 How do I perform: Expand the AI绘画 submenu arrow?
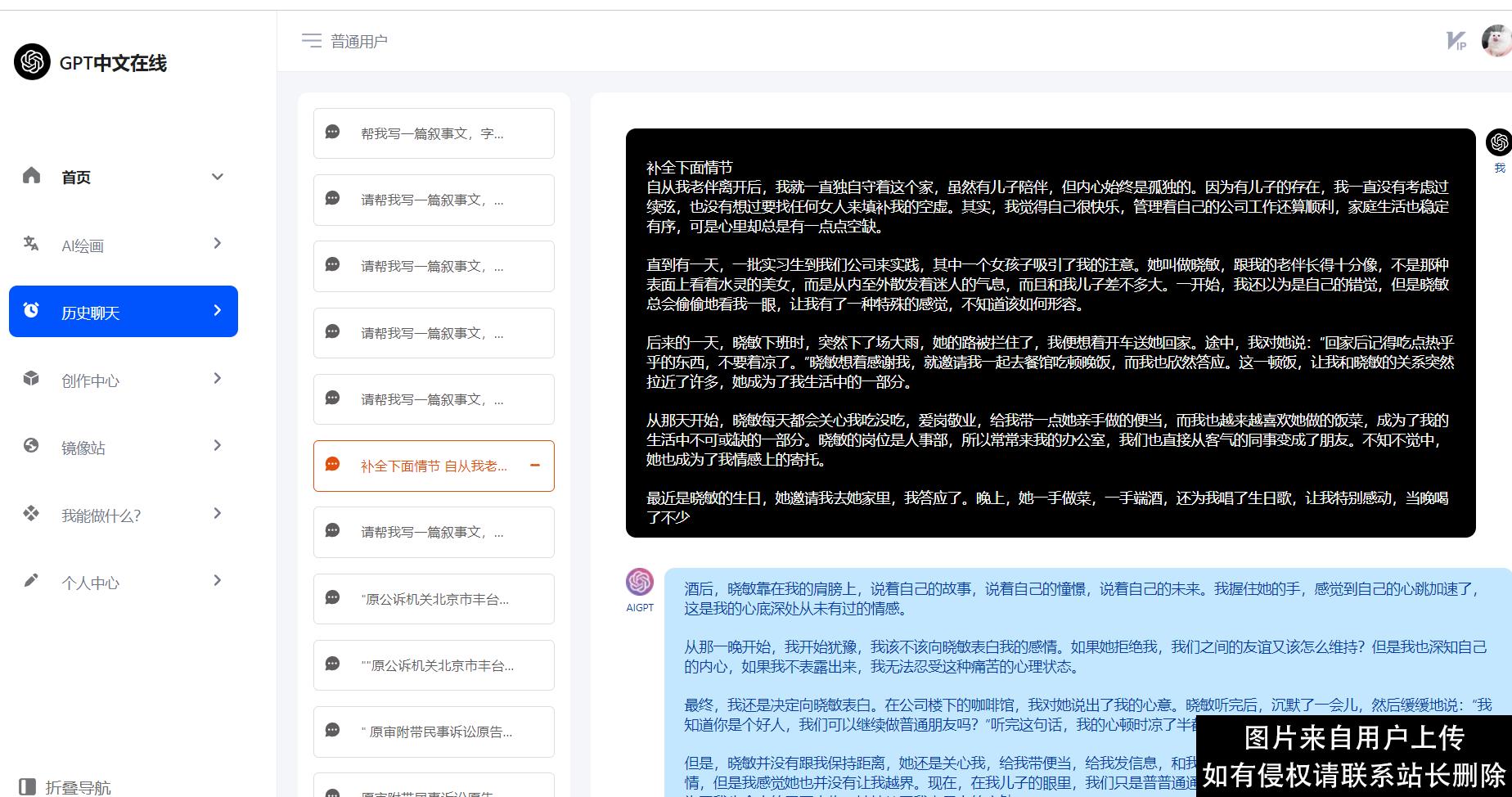(217, 243)
